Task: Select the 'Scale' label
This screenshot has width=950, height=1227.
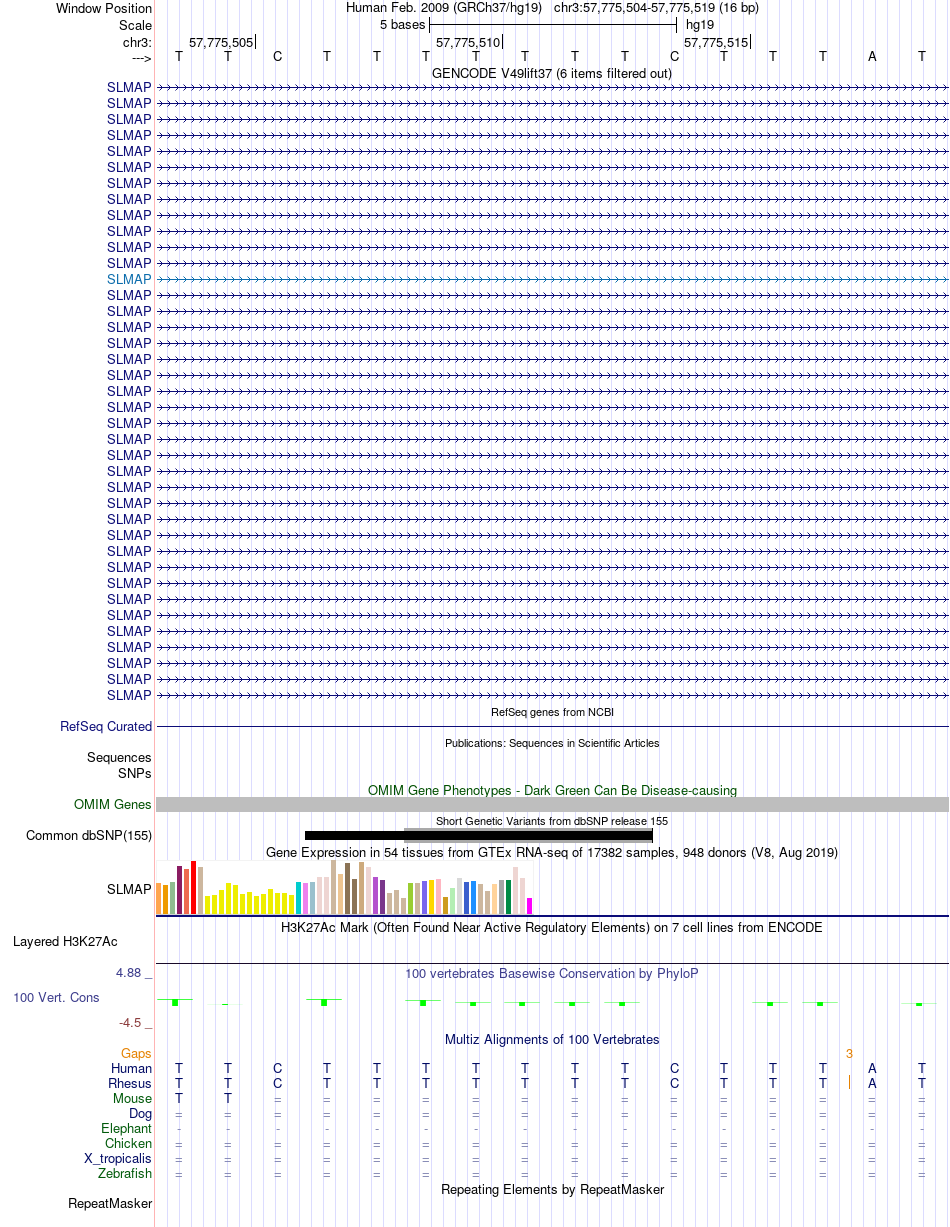Action: click(x=135, y=25)
